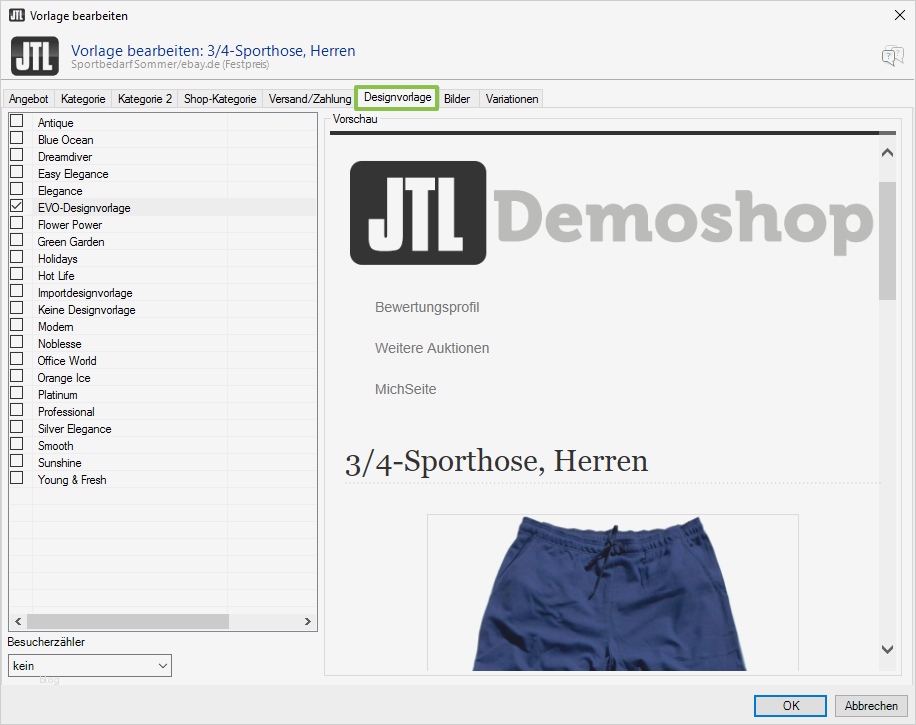The height and width of the screenshot is (725, 916).
Task: Enable the Sunshine design template
Action: click(x=15, y=462)
